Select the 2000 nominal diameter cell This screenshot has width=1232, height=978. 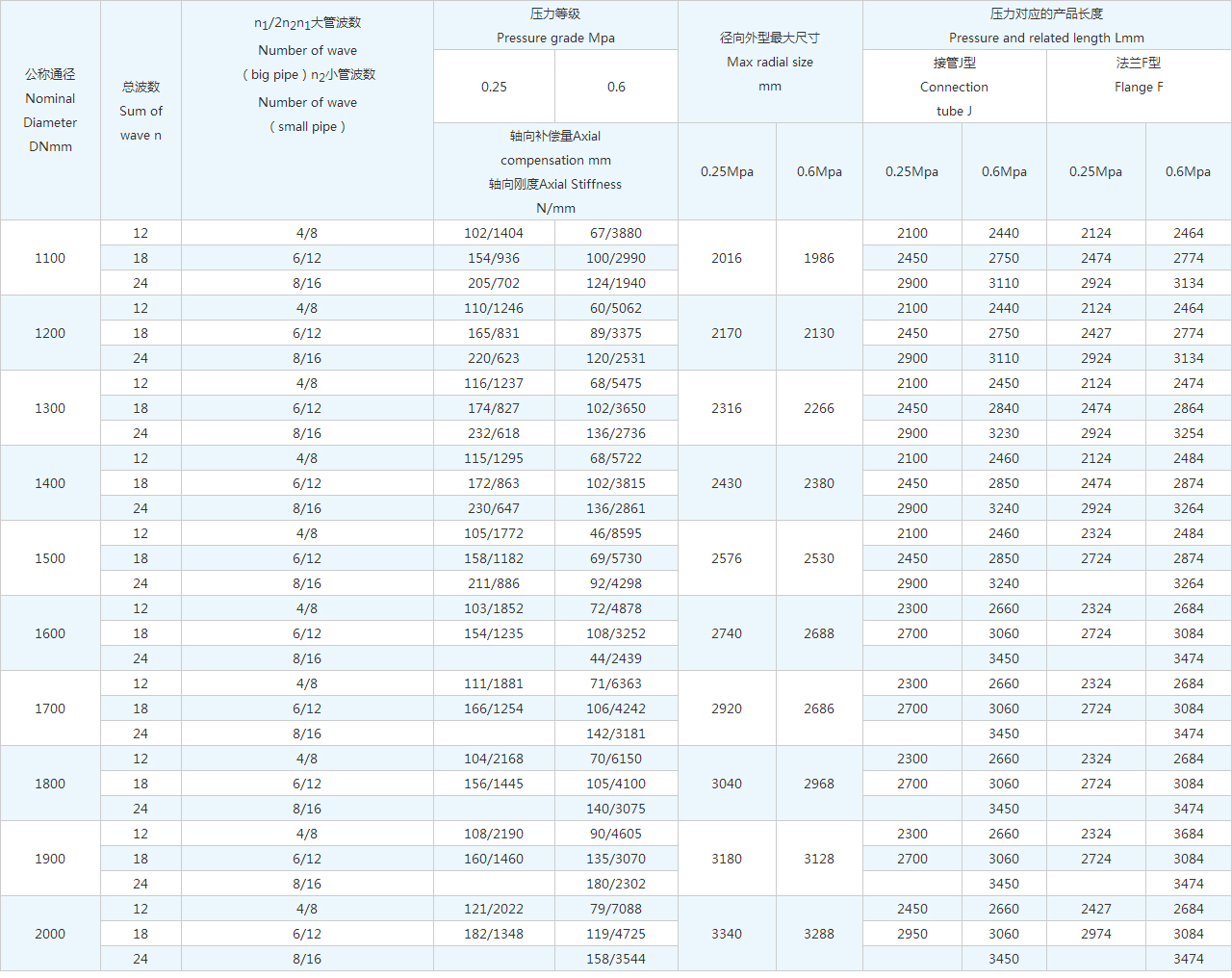pos(50,934)
